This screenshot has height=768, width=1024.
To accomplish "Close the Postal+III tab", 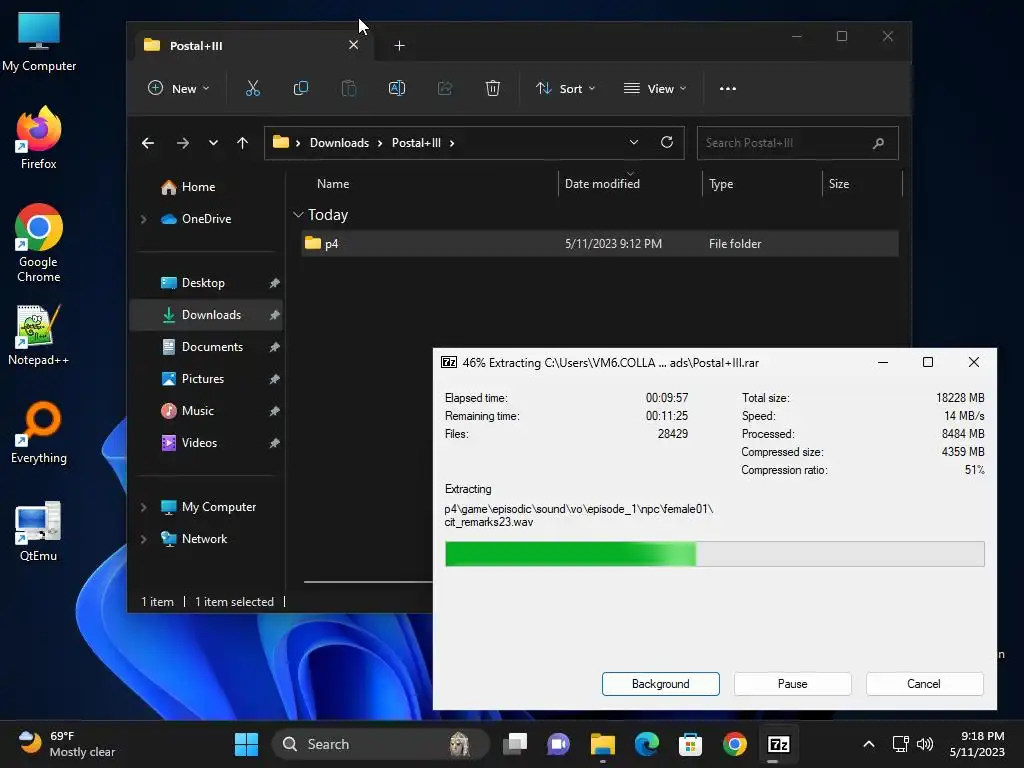I will tap(353, 45).
